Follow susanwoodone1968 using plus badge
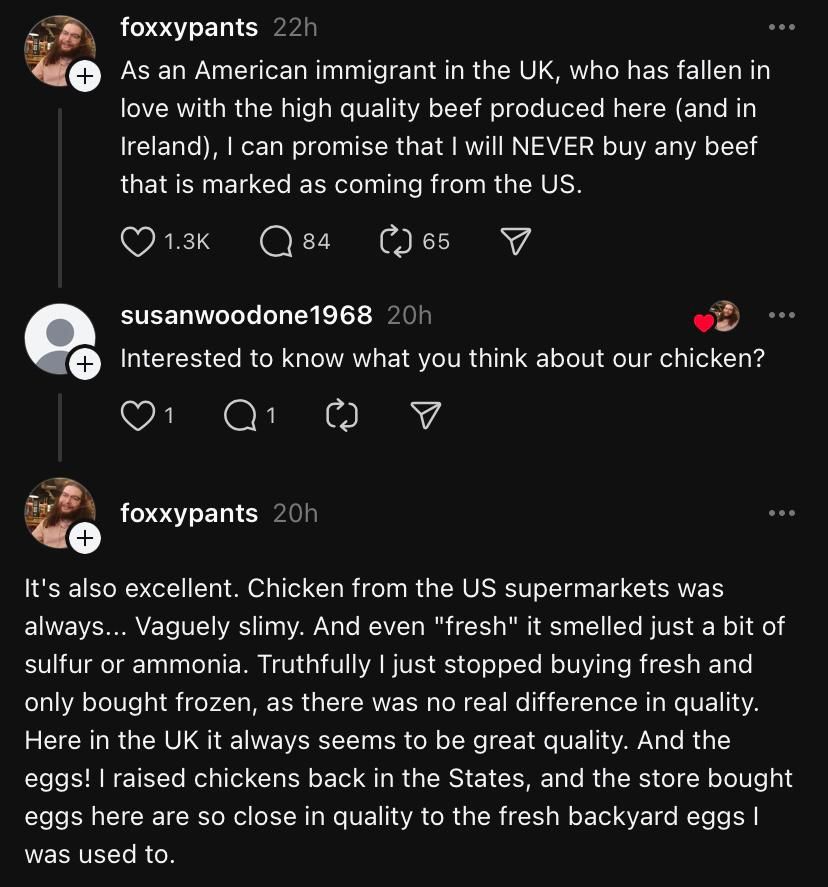The image size is (828, 887). point(85,364)
